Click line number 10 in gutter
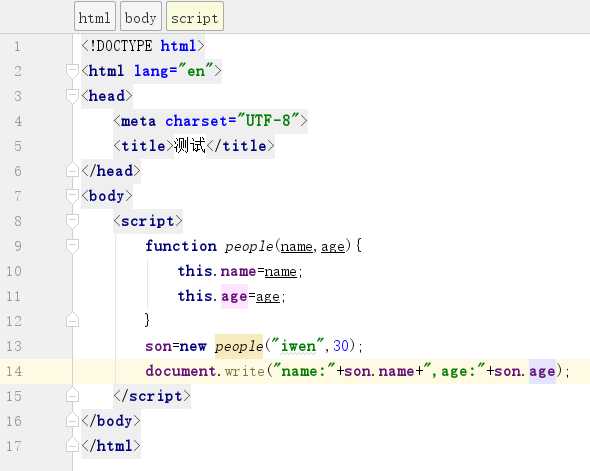This screenshot has width=590, height=471. [14, 271]
